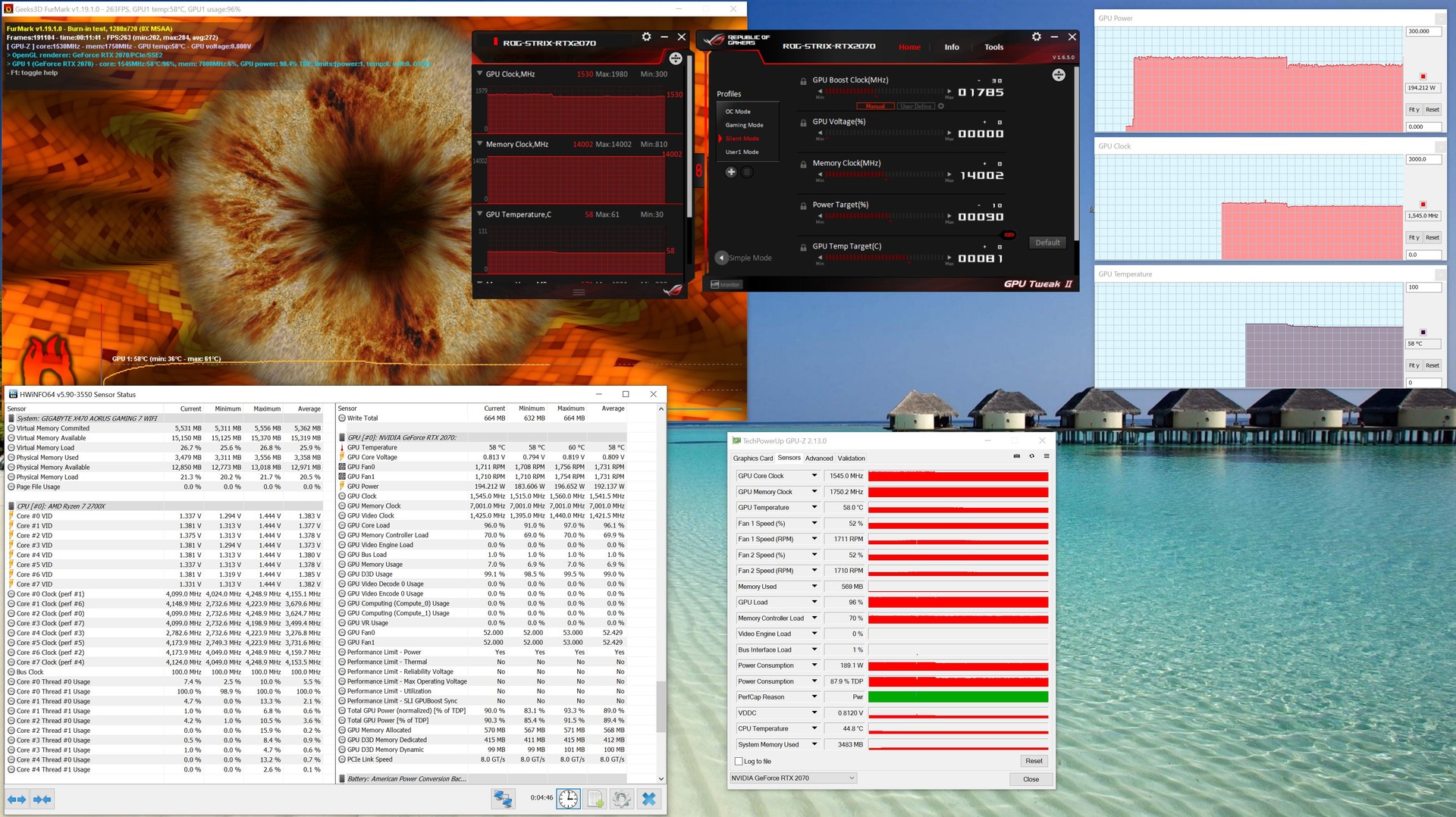Click HWiNFO expand columns arrows icon
Image resolution: width=1456 pixels, height=817 pixels.
tap(17, 799)
